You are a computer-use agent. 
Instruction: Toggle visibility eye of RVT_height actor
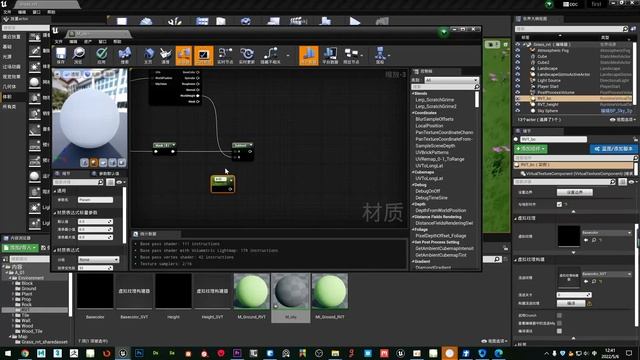click(518, 104)
